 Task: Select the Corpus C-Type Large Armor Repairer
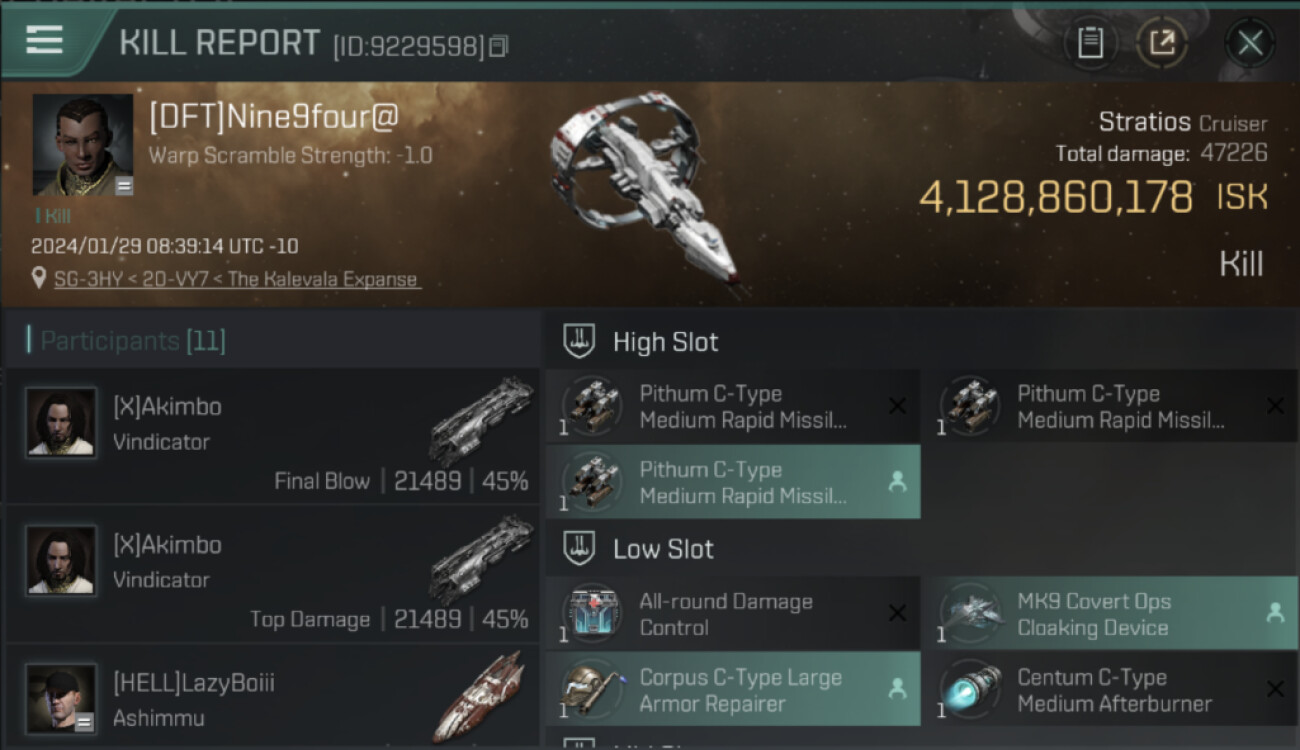point(732,690)
